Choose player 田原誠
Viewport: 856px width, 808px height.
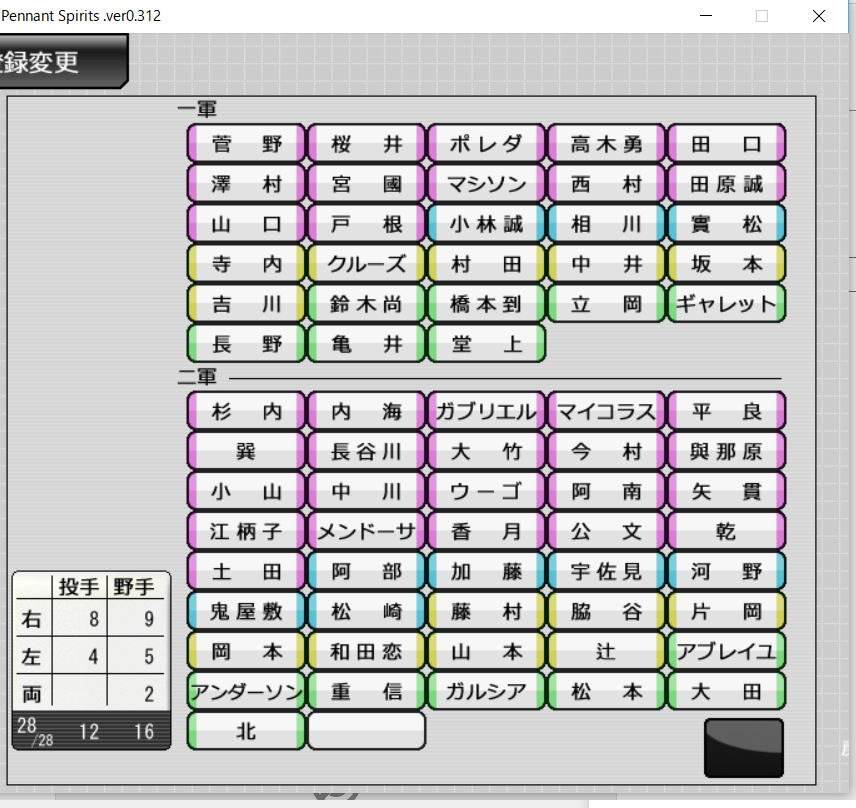pyautogui.click(x=727, y=184)
